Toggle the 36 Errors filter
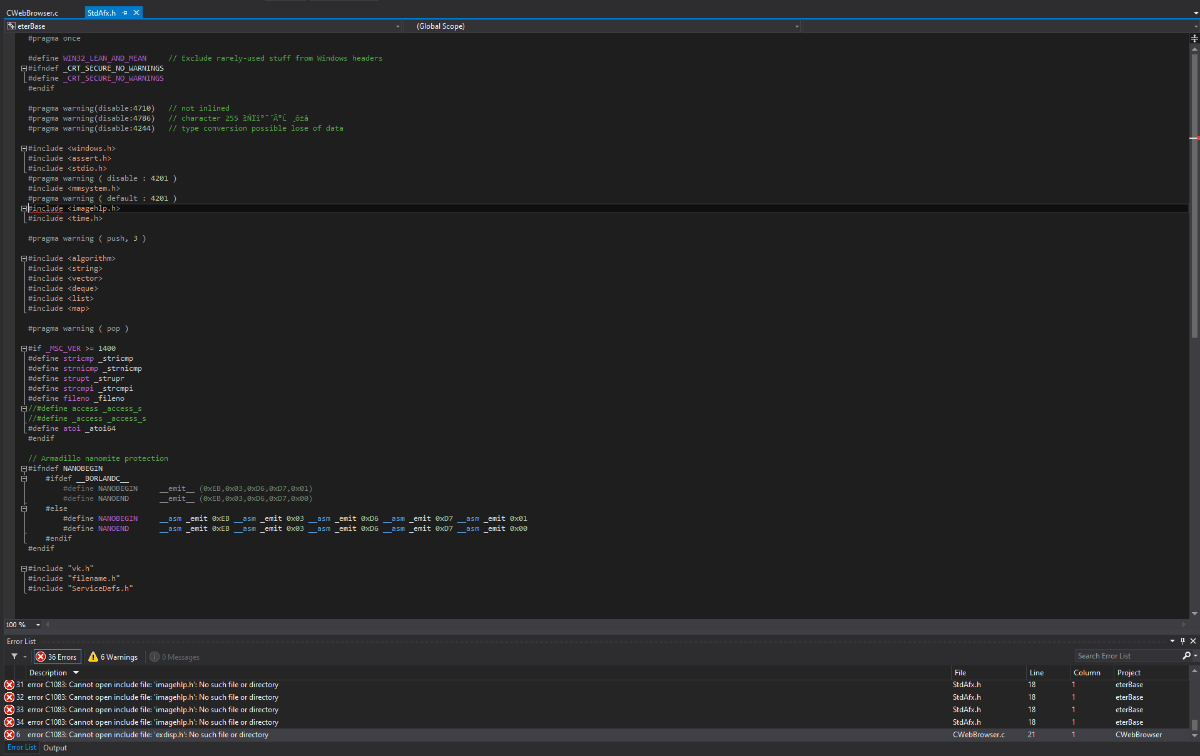The width and height of the screenshot is (1200, 756). coord(57,657)
